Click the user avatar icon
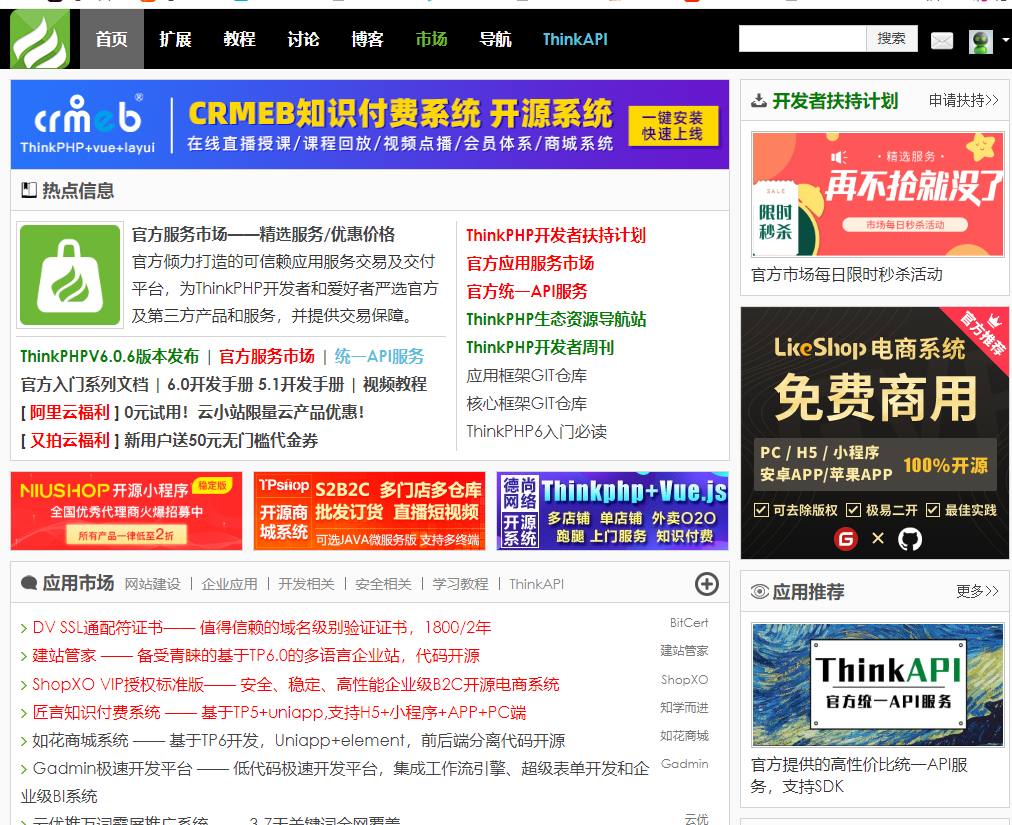Screen dimensions: 1012x825 (x=981, y=41)
